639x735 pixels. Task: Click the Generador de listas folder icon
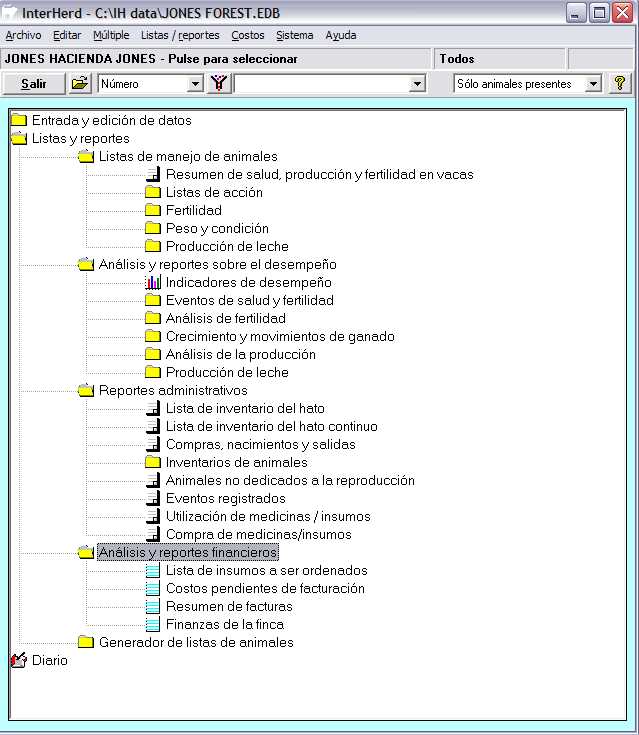86,642
